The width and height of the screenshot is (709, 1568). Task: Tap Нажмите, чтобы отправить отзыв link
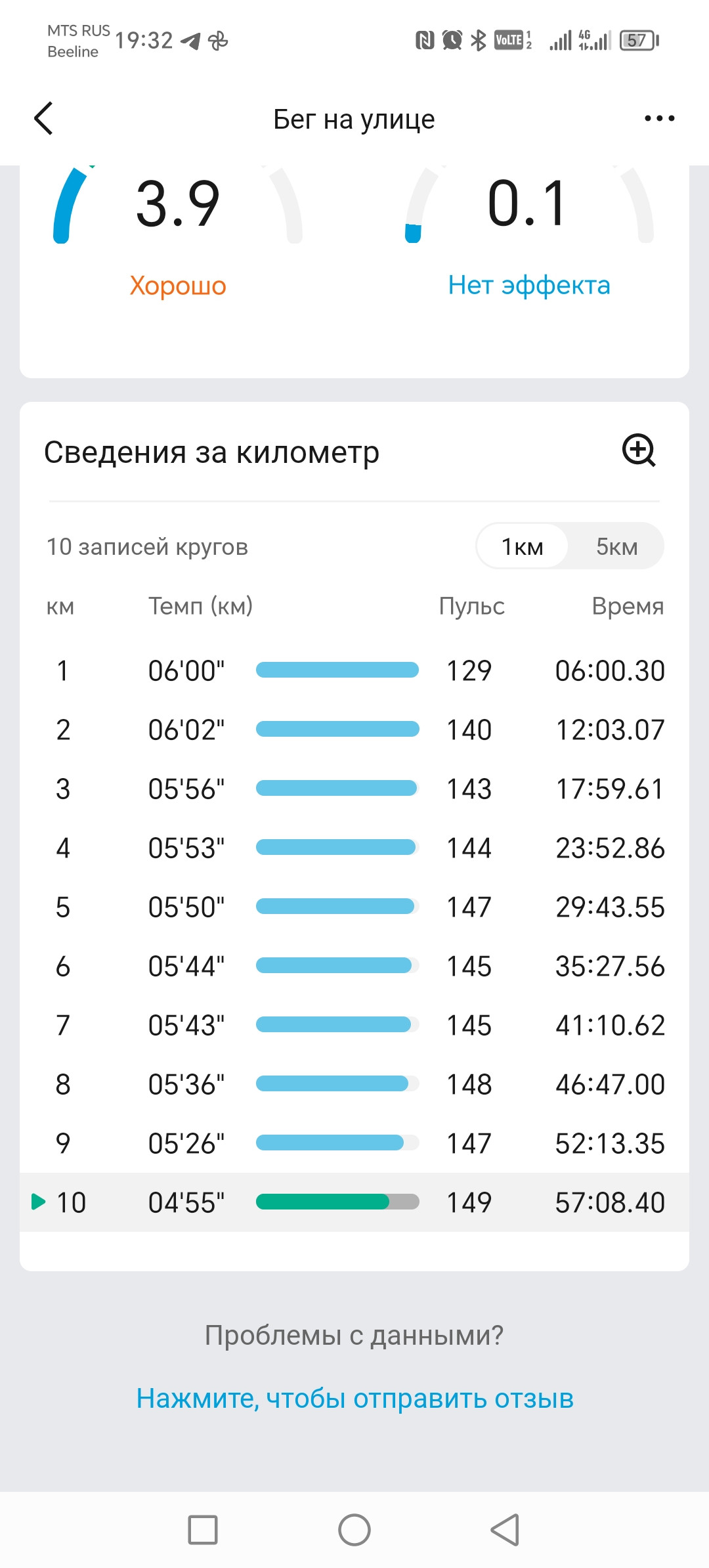click(354, 1398)
